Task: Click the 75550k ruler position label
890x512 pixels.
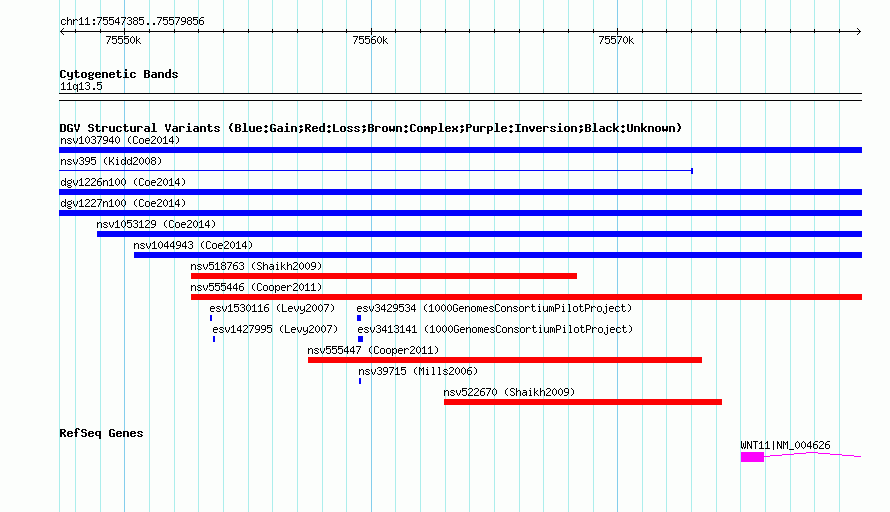Action: (123, 40)
